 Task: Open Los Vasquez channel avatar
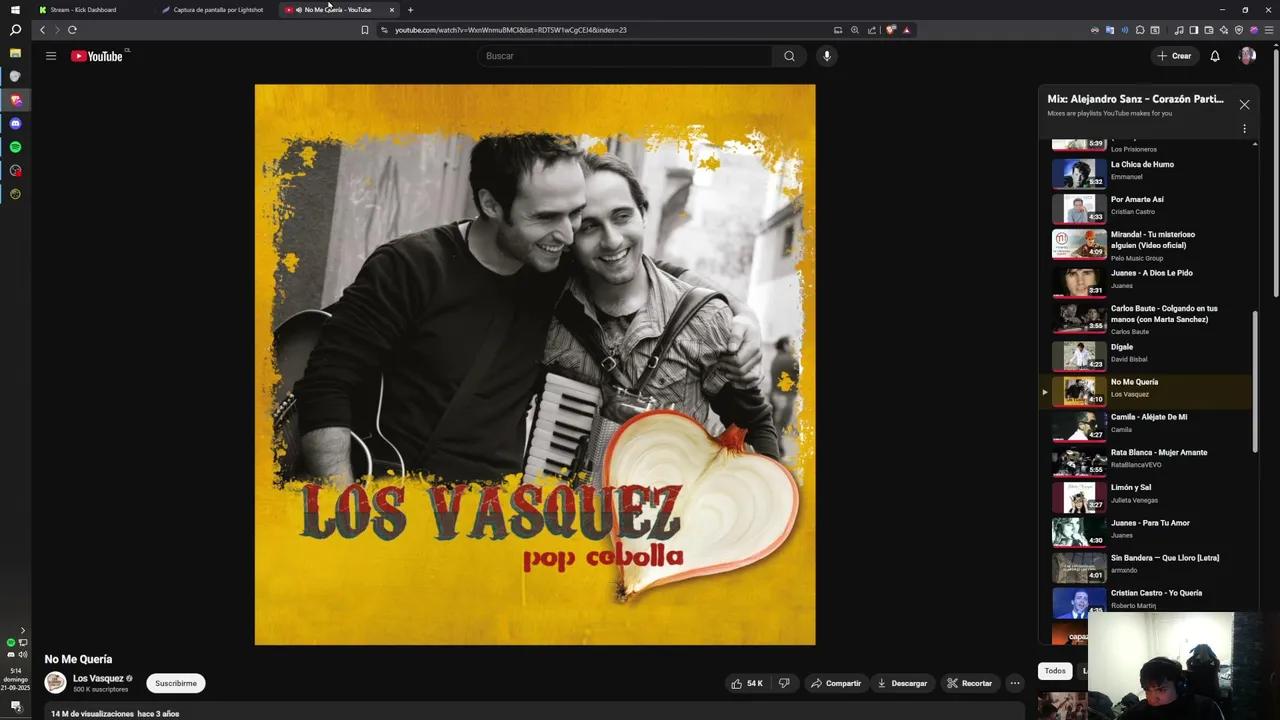[x=55, y=683]
